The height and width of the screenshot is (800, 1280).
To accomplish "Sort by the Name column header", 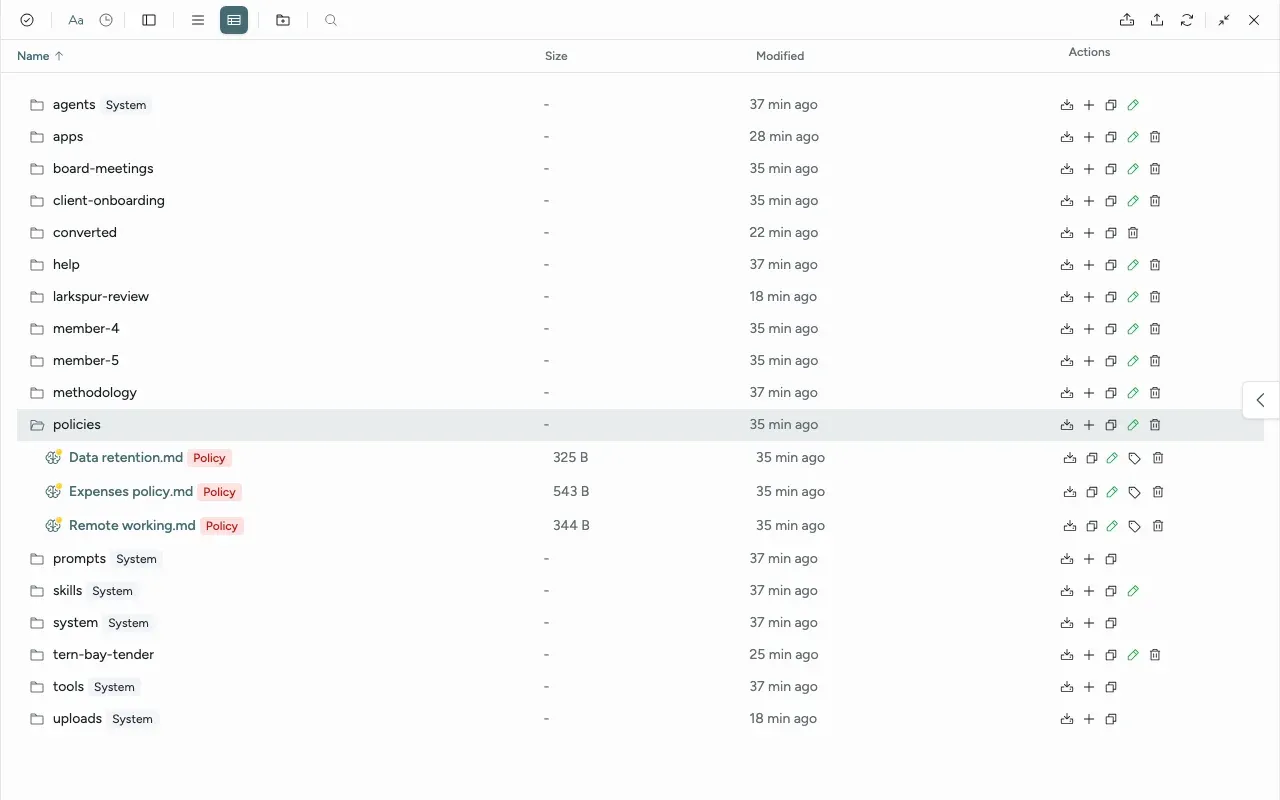I will [x=40, y=56].
